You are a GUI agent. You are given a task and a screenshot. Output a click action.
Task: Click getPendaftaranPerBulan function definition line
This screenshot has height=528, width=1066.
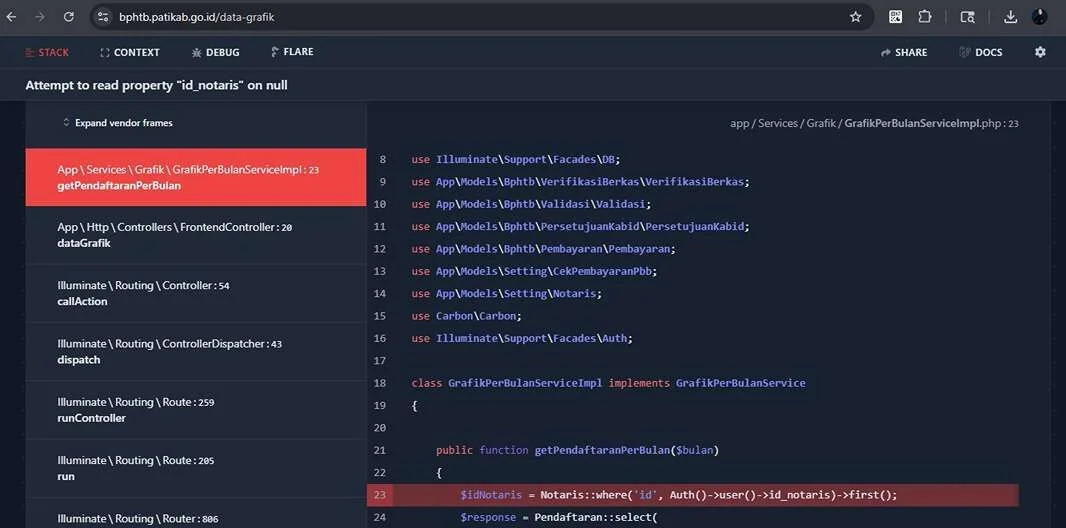[577, 450]
